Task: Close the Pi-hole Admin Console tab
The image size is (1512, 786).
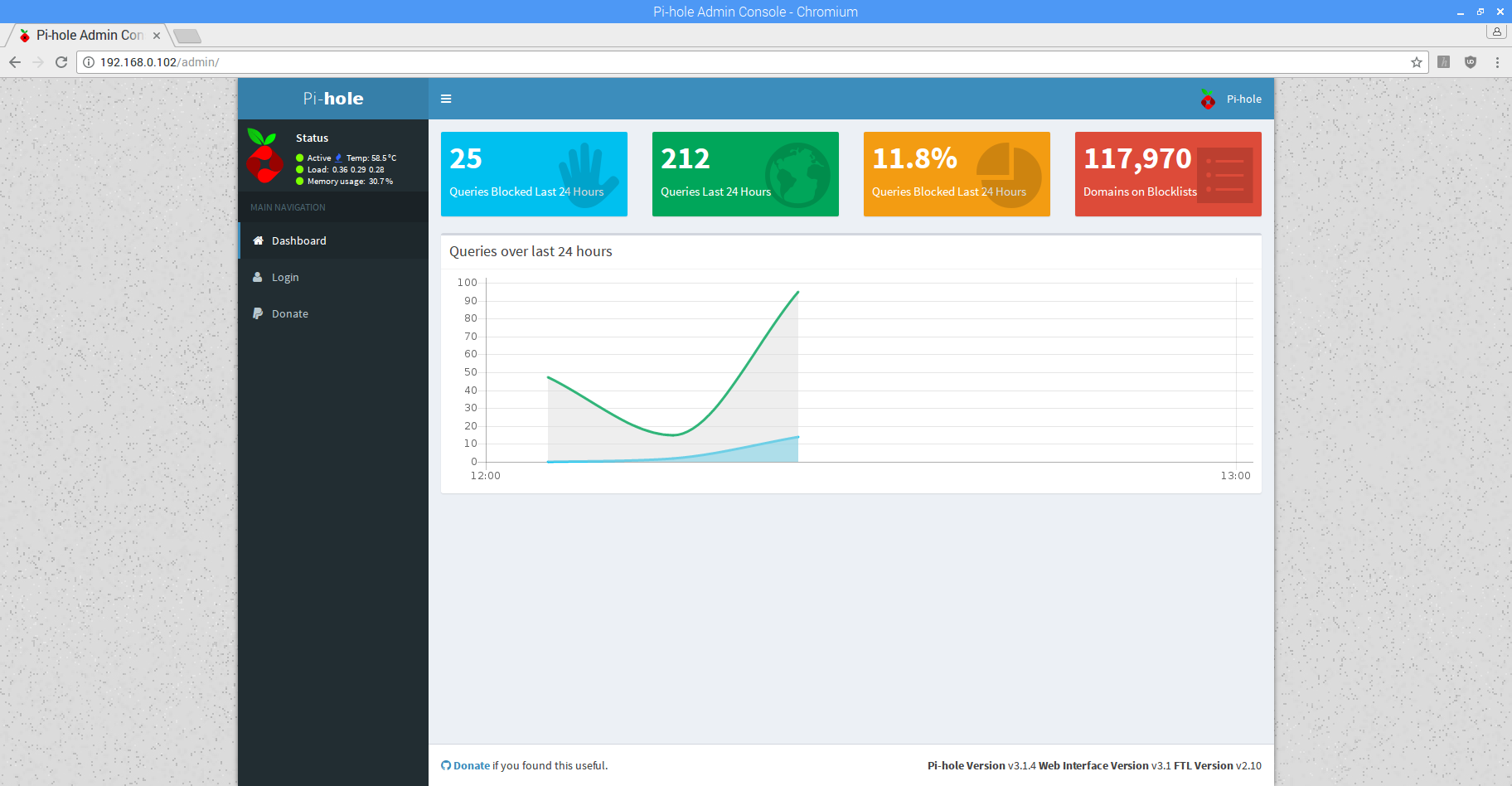Action: [157, 36]
